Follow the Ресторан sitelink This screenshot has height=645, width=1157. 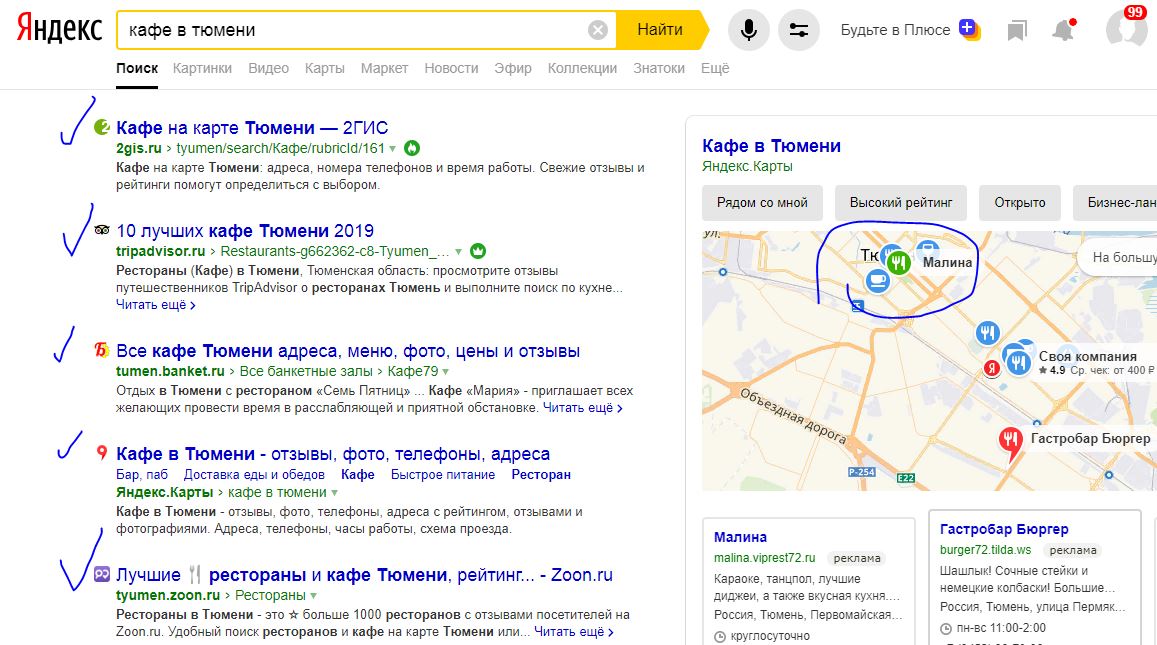[x=541, y=475]
